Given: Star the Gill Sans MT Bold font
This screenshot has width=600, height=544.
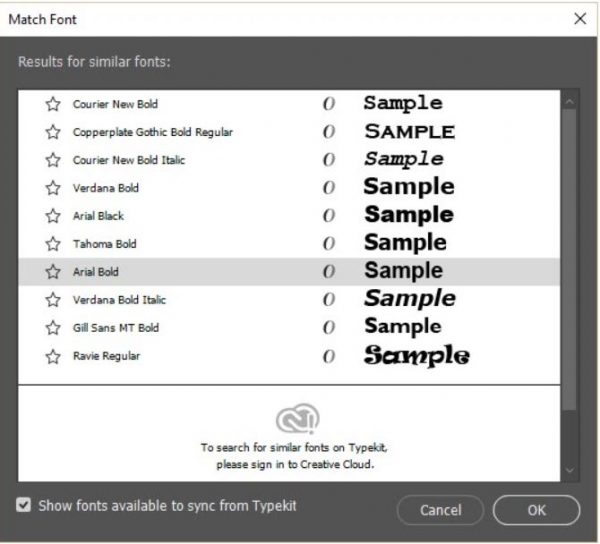Looking at the screenshot, I should tap(53, 328).
